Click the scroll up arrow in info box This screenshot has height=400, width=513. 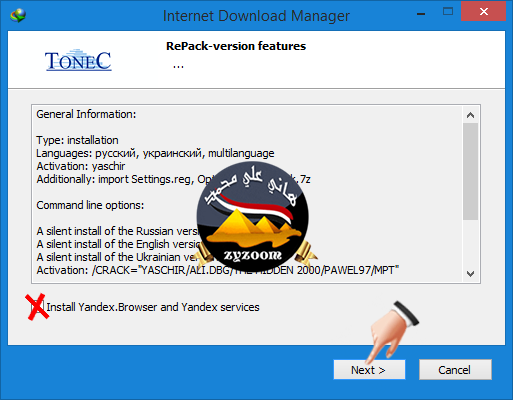[470, 115]
